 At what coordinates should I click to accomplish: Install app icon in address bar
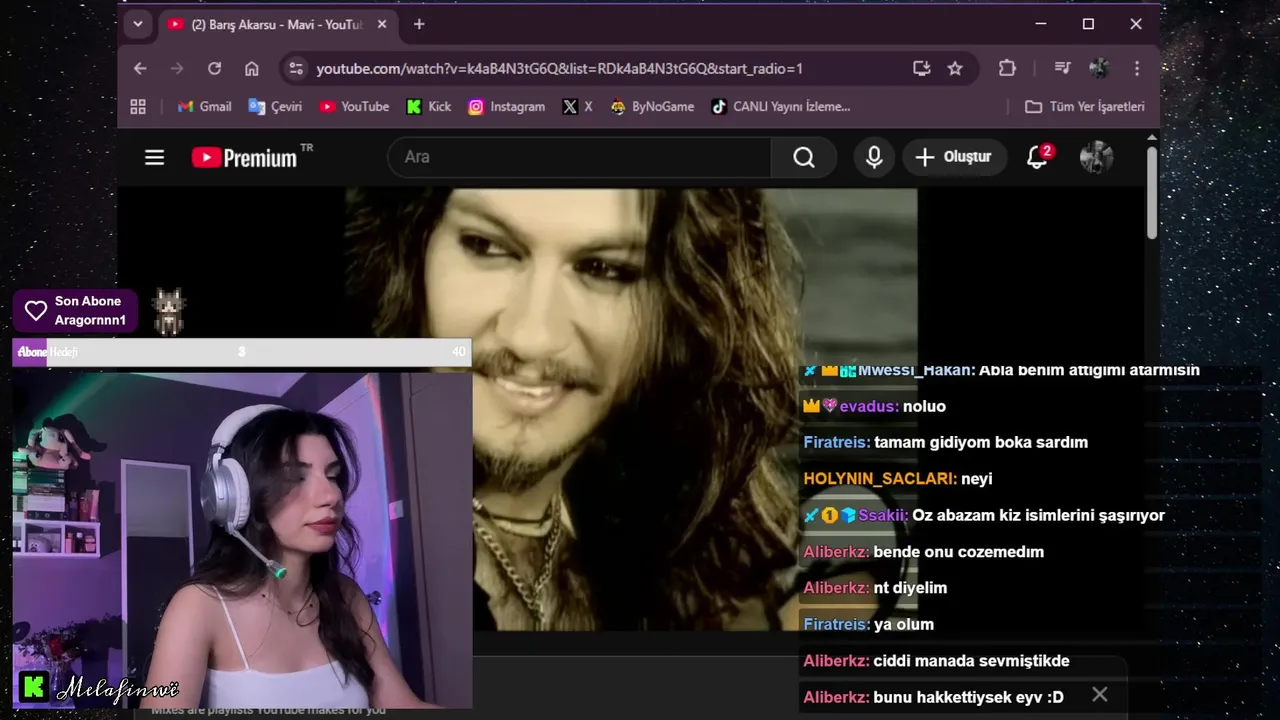click(x=921, y=68)
